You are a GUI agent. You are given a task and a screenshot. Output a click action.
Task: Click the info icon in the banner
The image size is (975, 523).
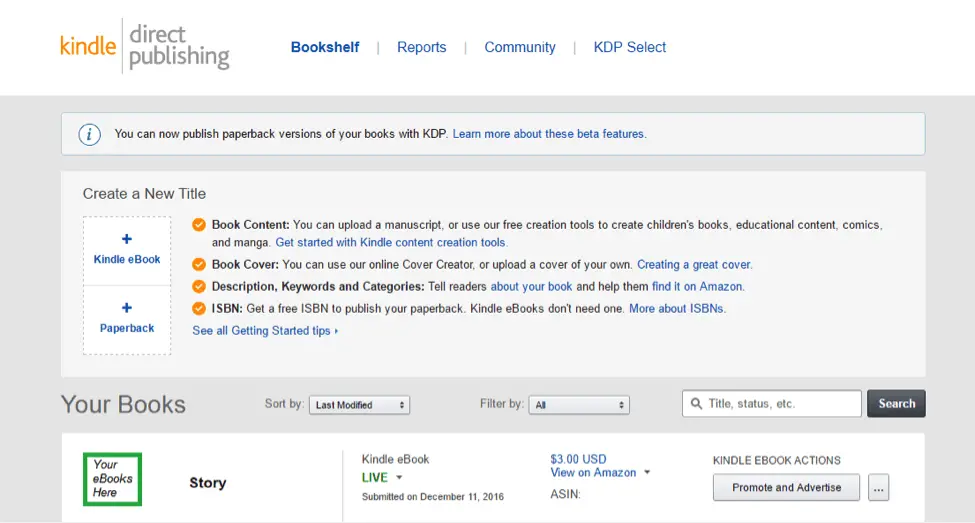(90, 134)
